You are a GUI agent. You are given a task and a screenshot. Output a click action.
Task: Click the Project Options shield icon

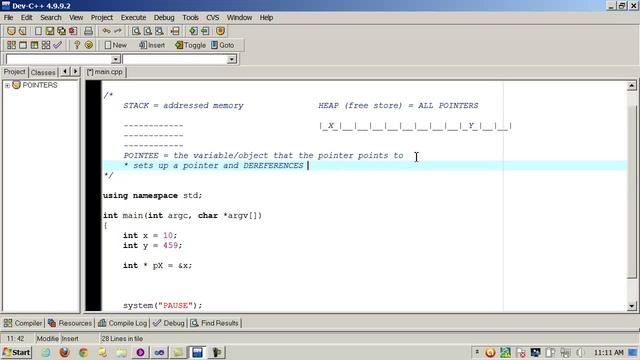point(220,31)
